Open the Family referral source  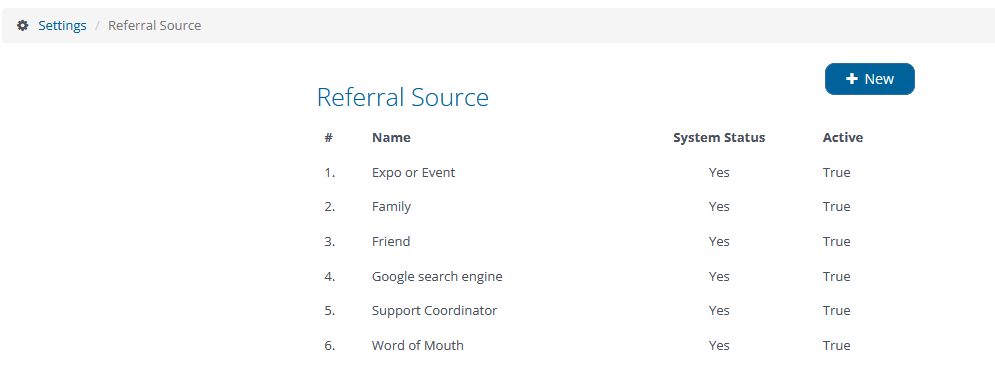tap(392, 207)
